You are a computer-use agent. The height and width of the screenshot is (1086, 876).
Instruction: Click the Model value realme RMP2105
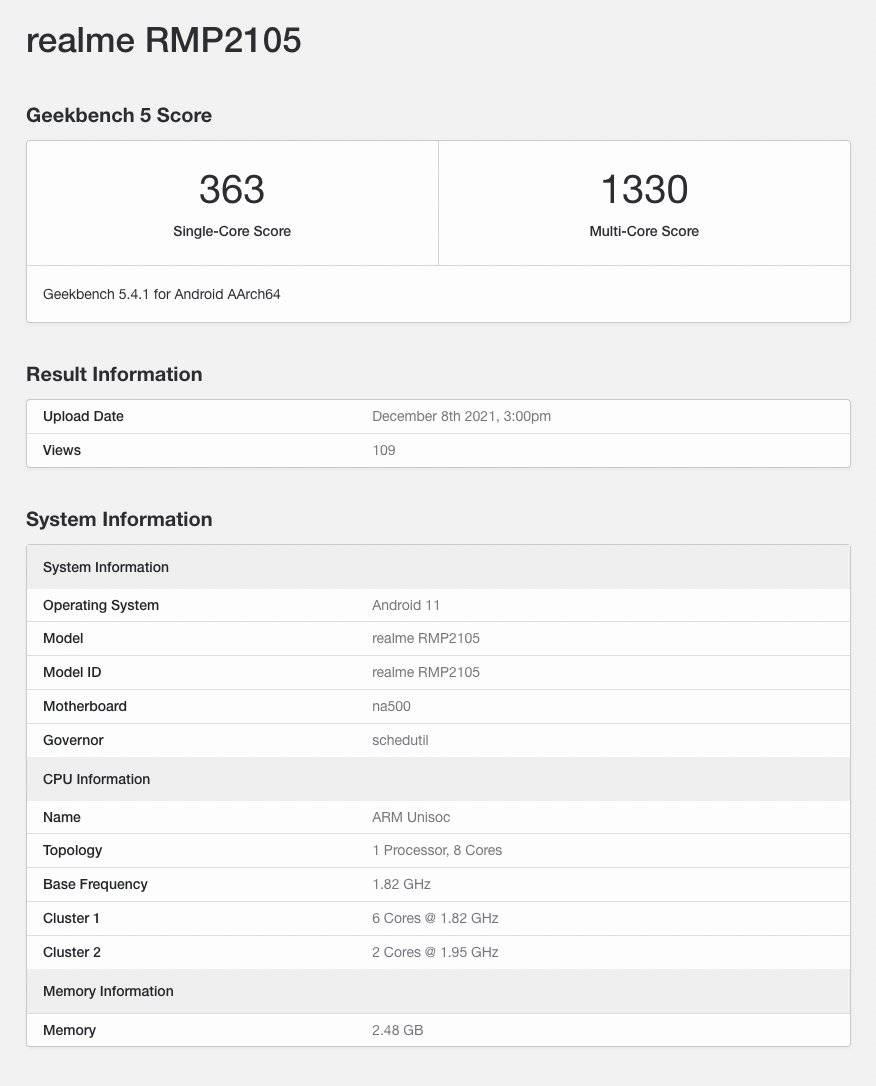click(x=426, y=638)
